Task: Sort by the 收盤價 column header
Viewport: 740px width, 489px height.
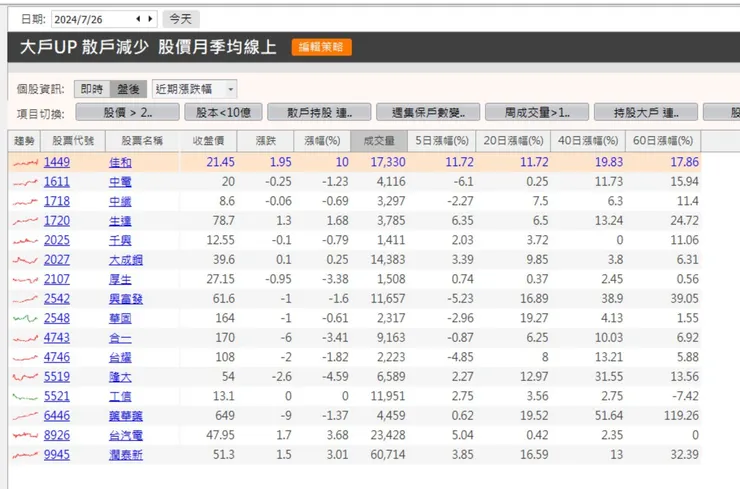Action: click(x=208, y=141)
